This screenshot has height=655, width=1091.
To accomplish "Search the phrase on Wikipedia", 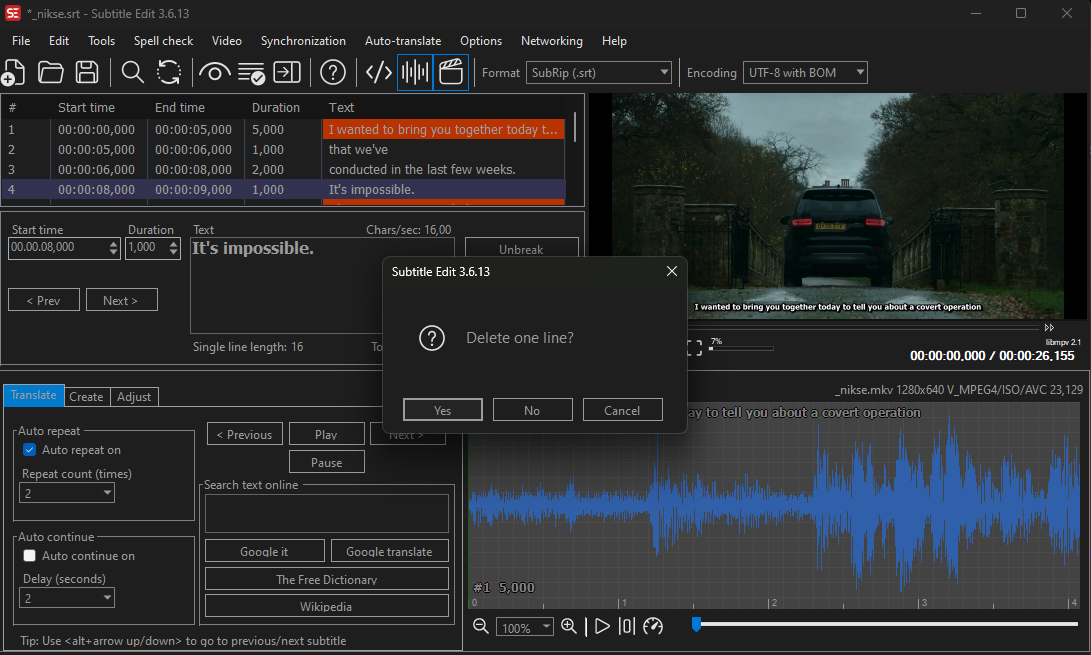I will (326, 605).
